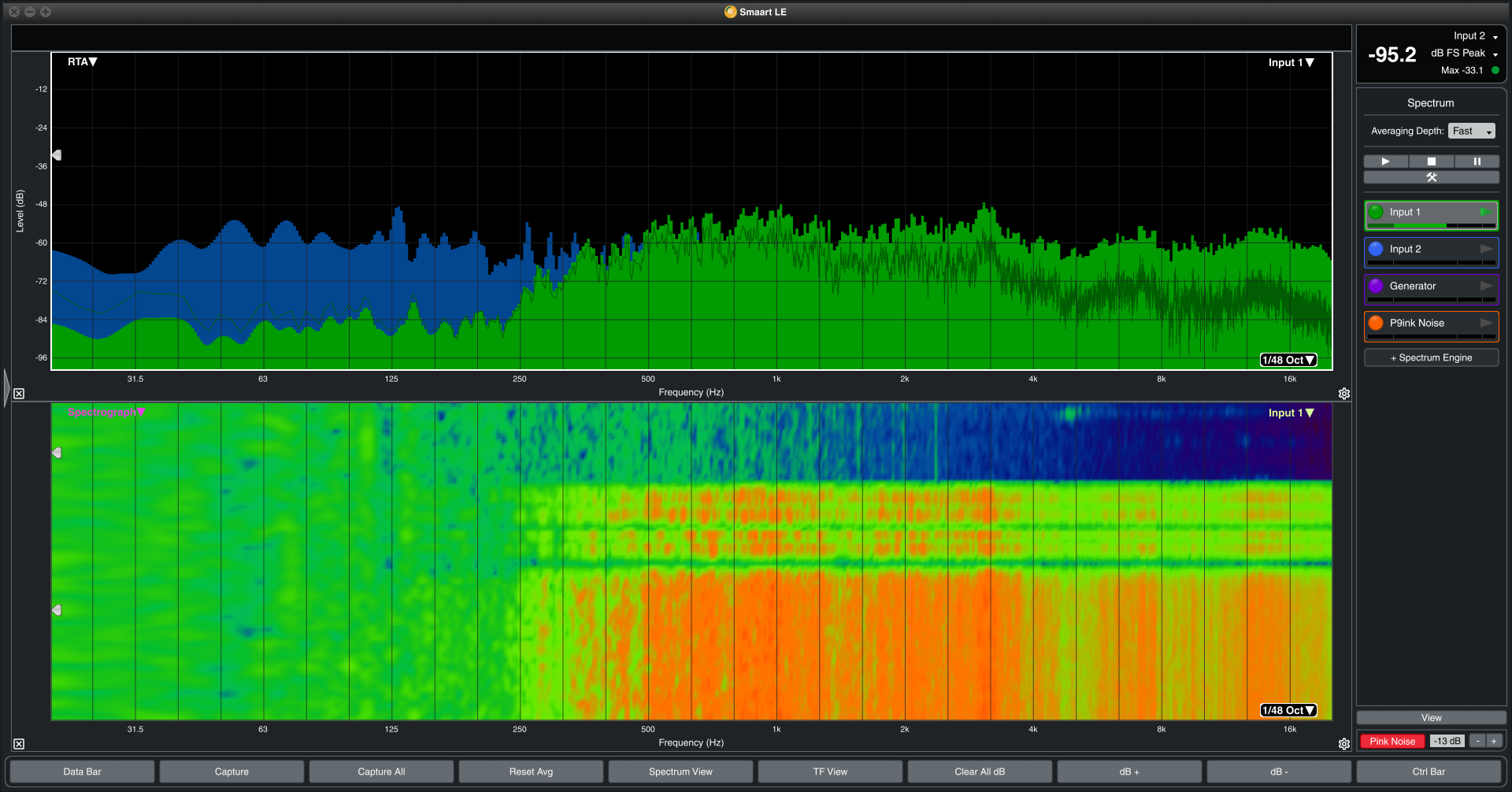The height and width of the screenshot is (792, 1512).
Task: Click lower spectrograph threshold marker
Action: (57, 610)
